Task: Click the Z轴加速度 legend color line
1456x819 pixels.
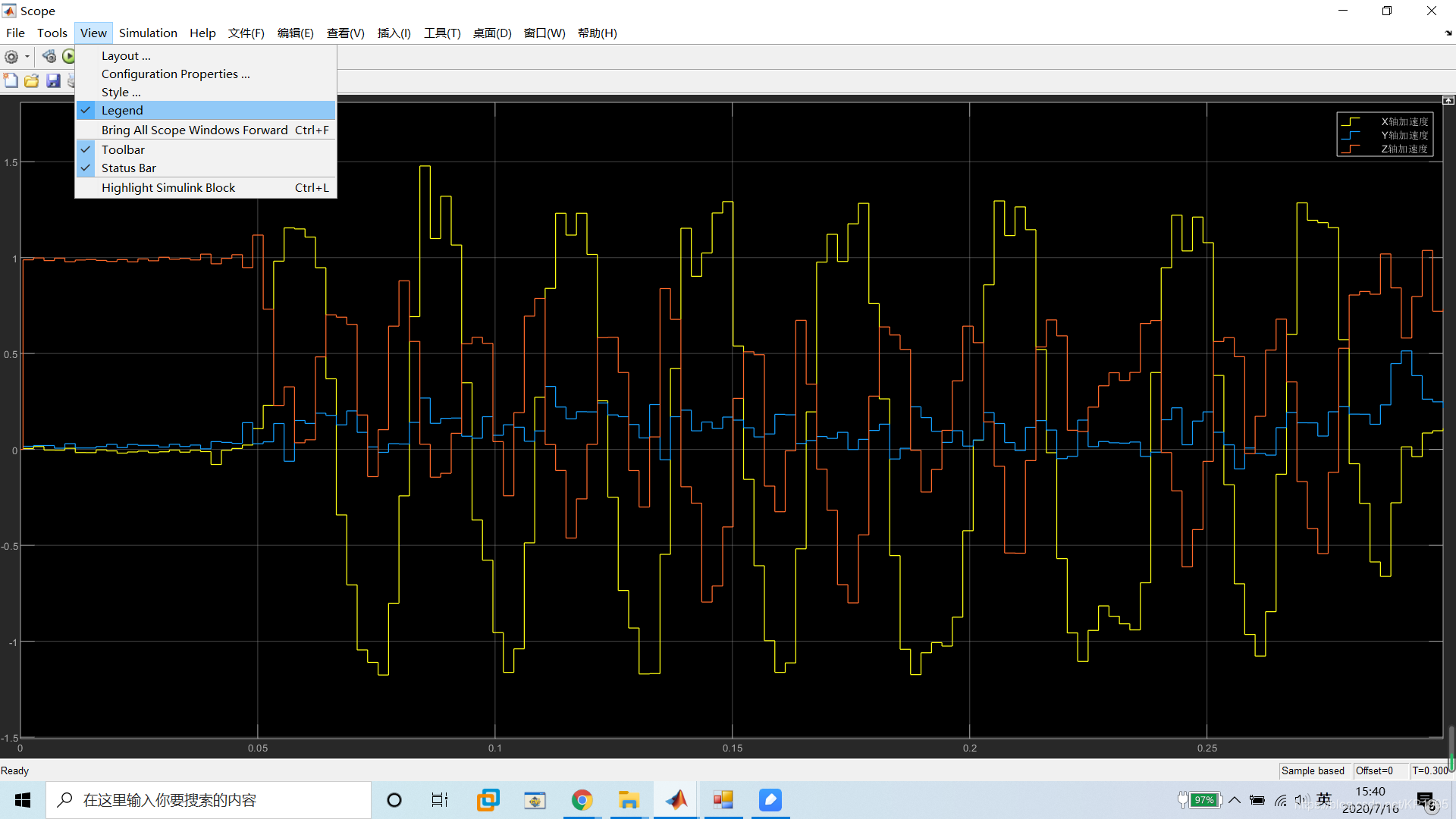Action: (x=1351, y=149)
